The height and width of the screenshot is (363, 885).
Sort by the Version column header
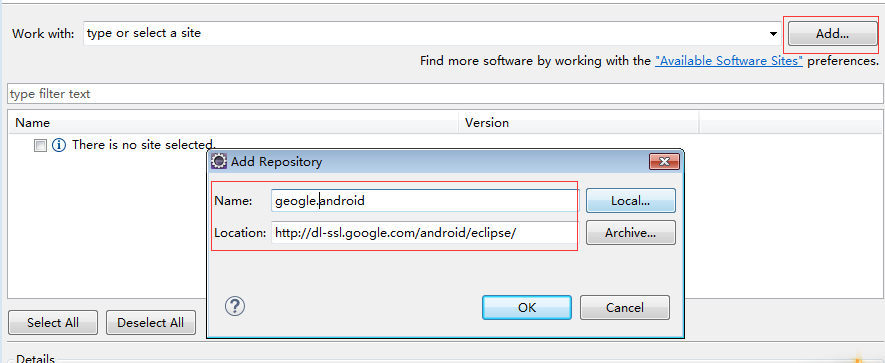pos(579,123)
